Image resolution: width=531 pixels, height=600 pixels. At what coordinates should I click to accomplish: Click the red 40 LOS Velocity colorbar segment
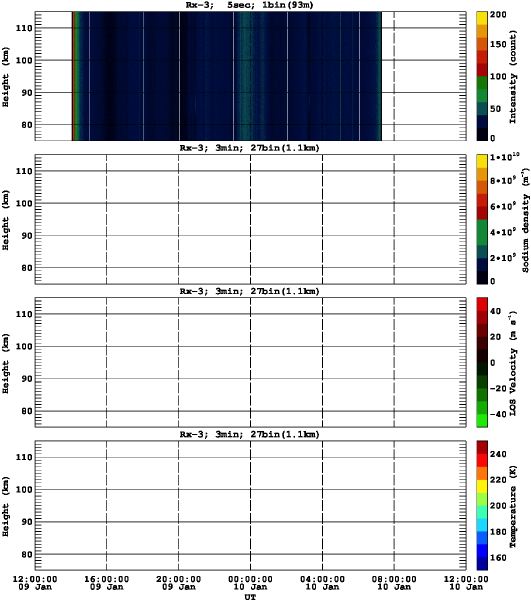click(x=482, y=304)
